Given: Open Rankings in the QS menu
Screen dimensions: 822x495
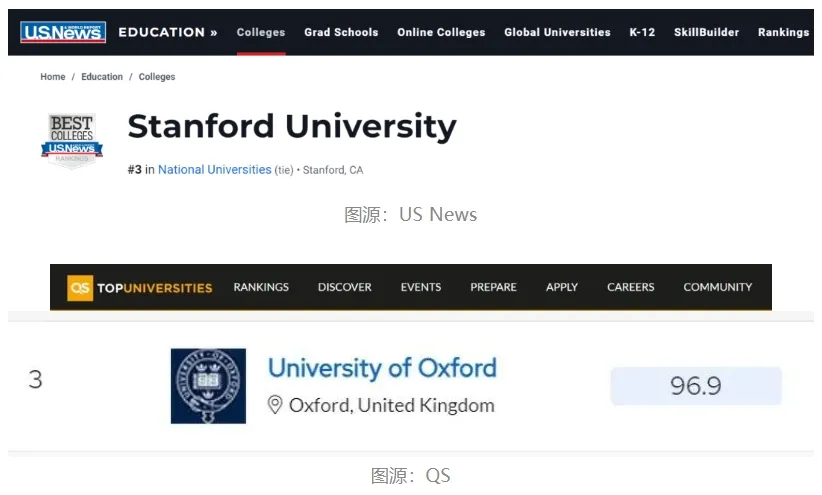Looking at the screenshot, I should (261, 287).
